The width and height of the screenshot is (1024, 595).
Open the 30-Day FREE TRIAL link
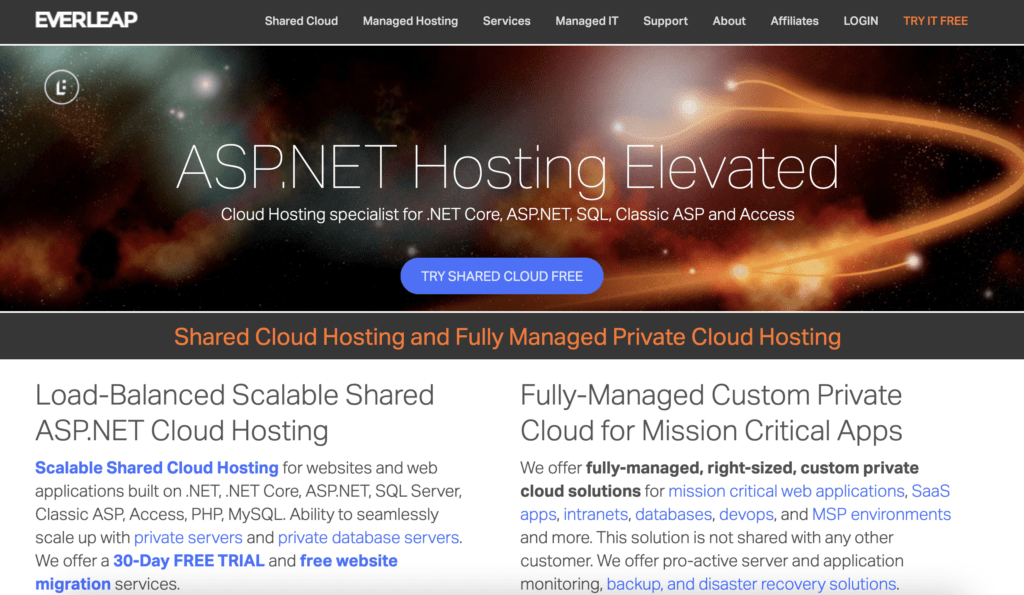(x=189, y=560)
